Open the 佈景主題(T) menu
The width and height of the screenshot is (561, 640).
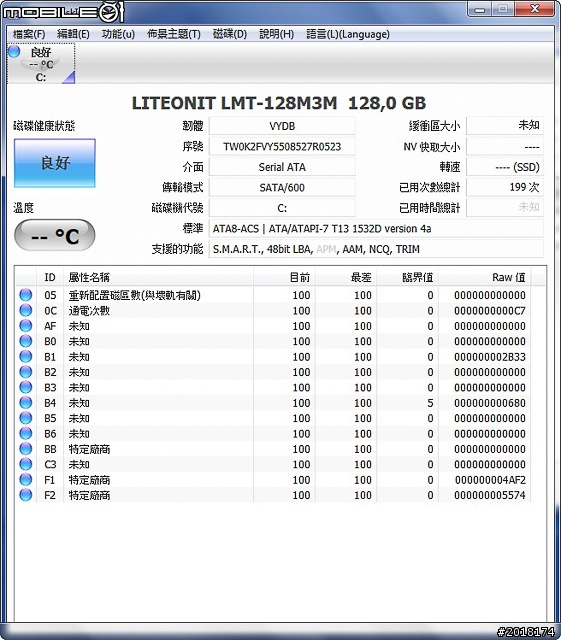click(174, 34)
